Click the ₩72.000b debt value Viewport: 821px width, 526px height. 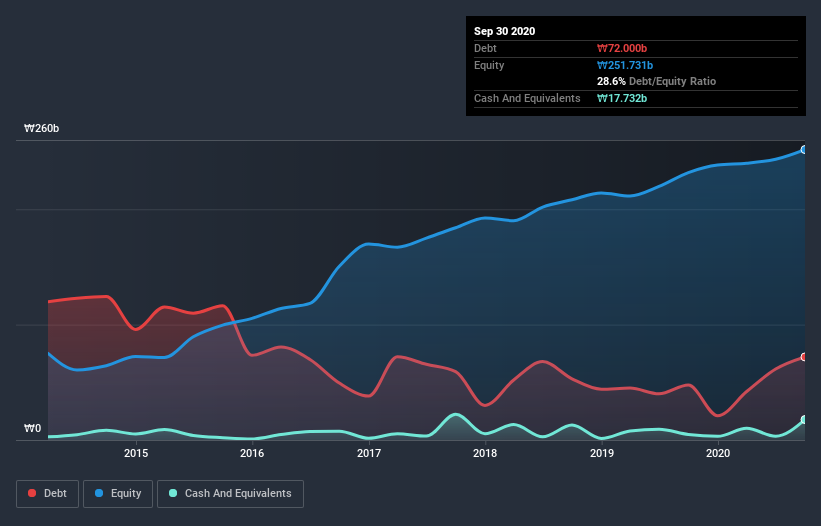pyautogui.click(x=622, y=48)
